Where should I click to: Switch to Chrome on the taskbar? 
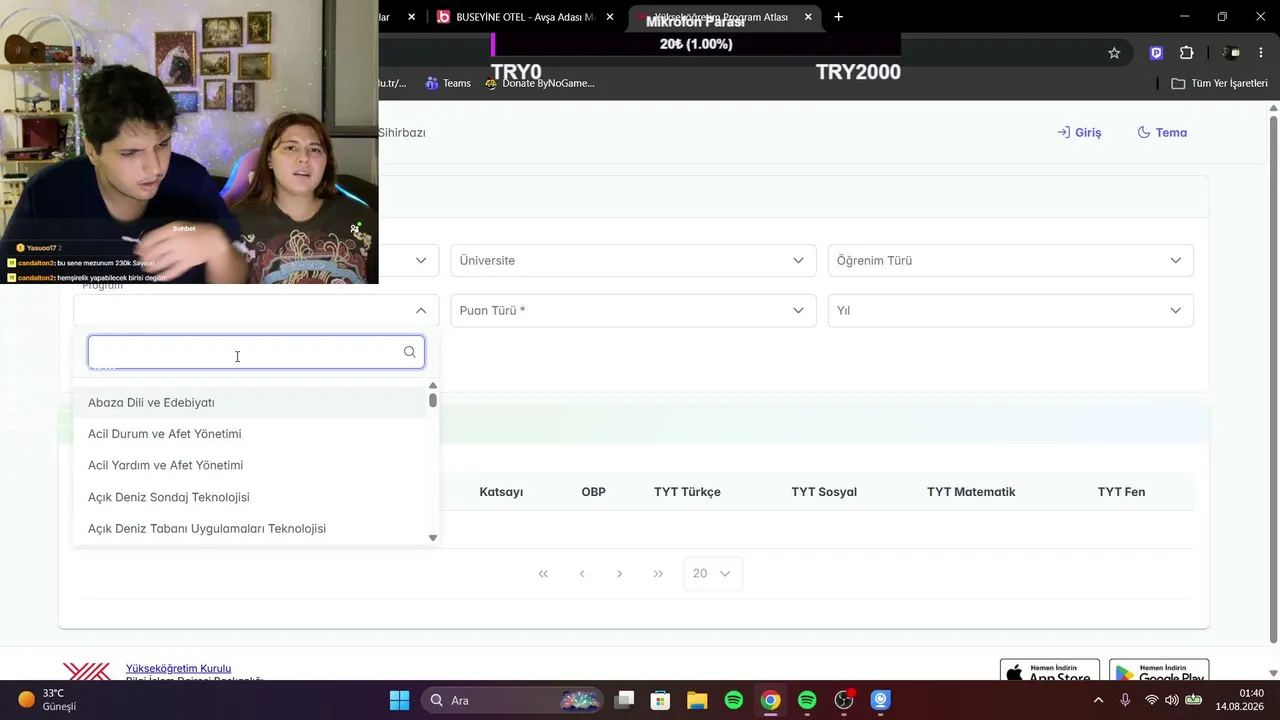[x=770, y=700]
